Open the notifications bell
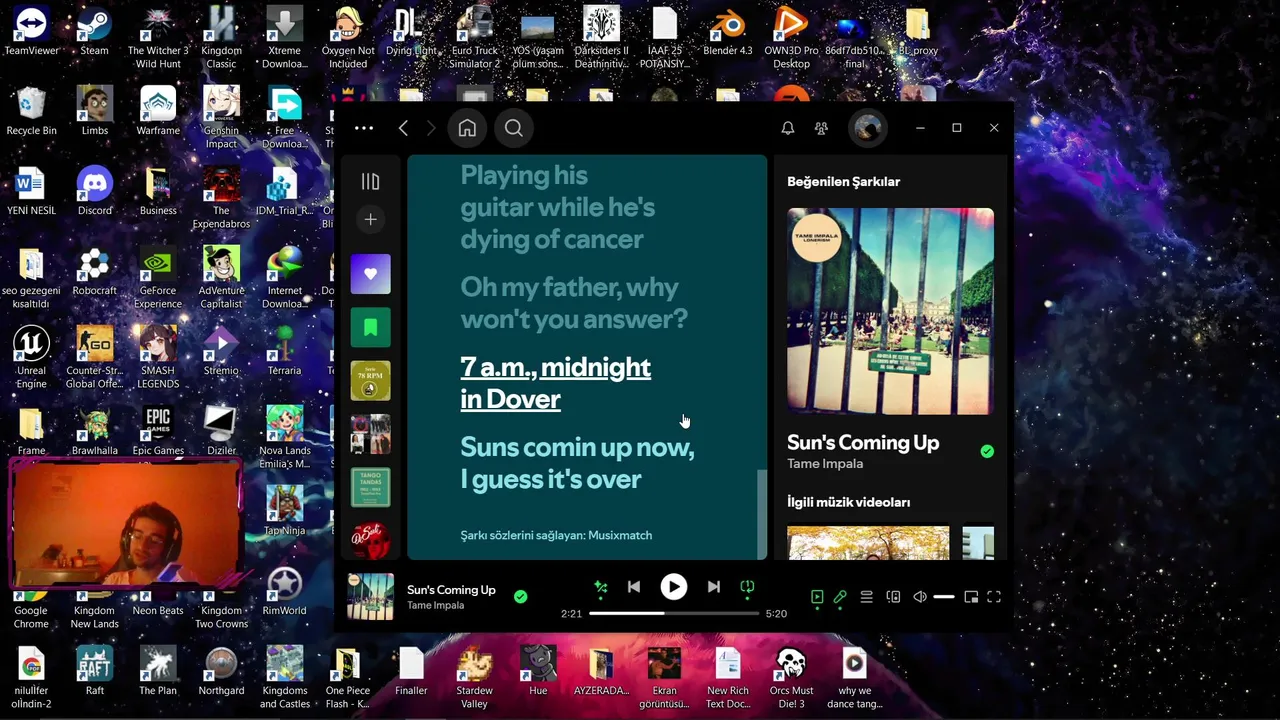 coord(788,128)
